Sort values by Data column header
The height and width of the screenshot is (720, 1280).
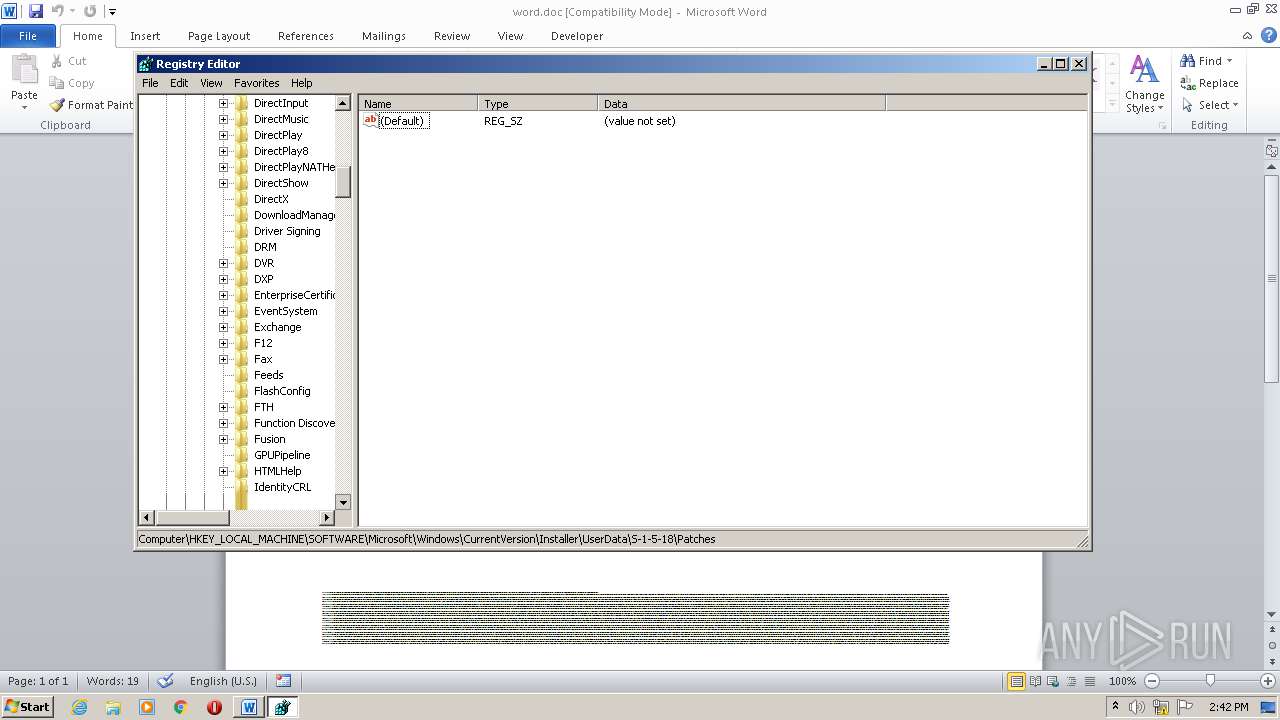click(741, 103)
